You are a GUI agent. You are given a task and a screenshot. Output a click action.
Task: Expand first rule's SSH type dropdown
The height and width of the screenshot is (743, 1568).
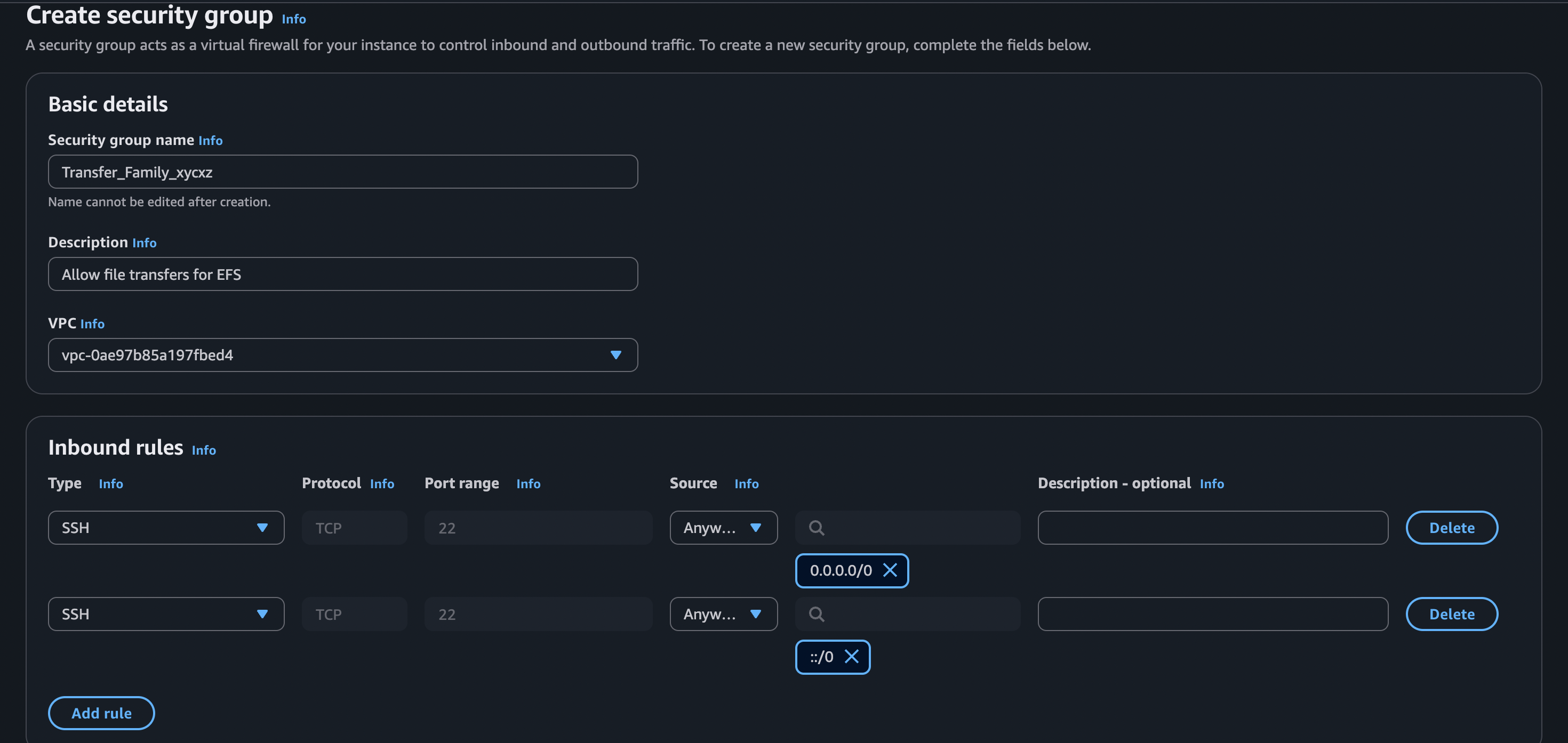[262, 528]
